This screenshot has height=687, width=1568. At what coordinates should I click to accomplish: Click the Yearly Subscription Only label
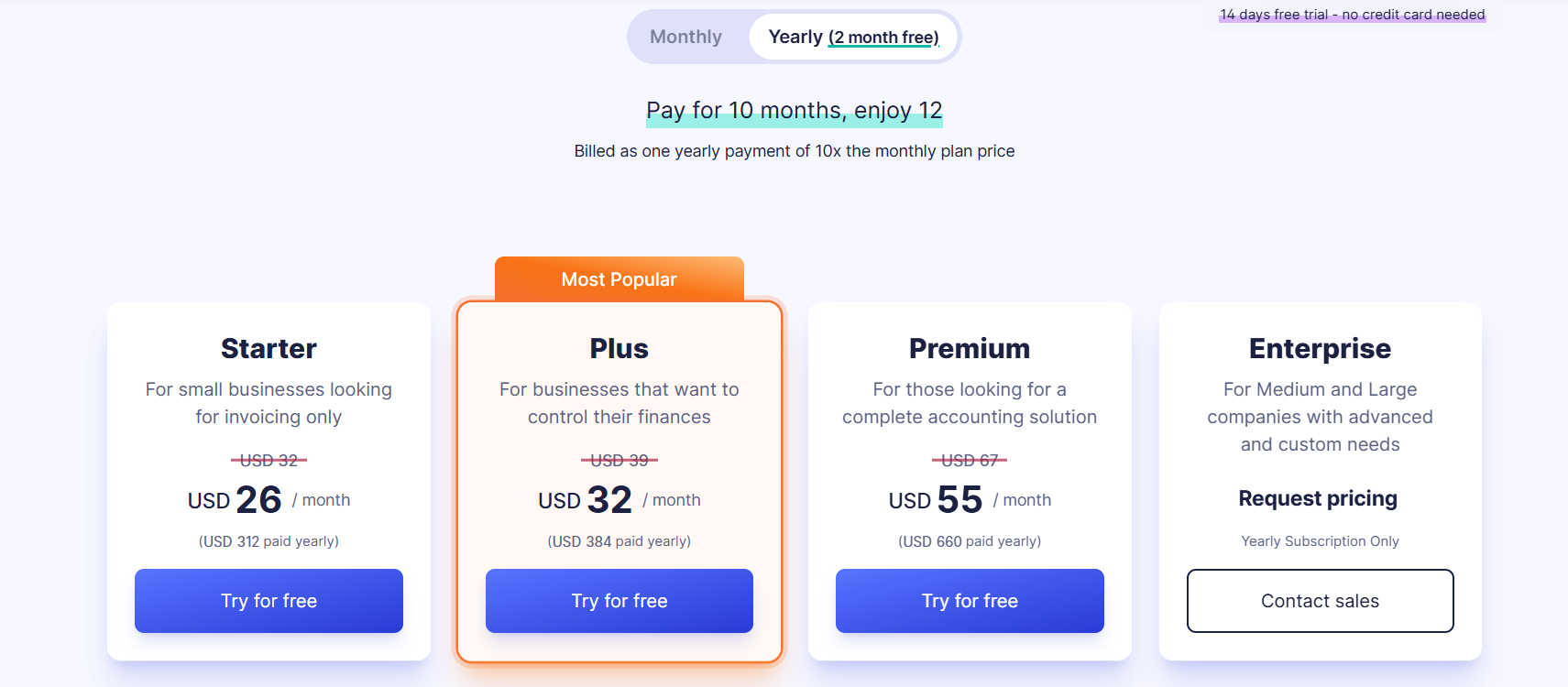click(x=1320, y=541)
